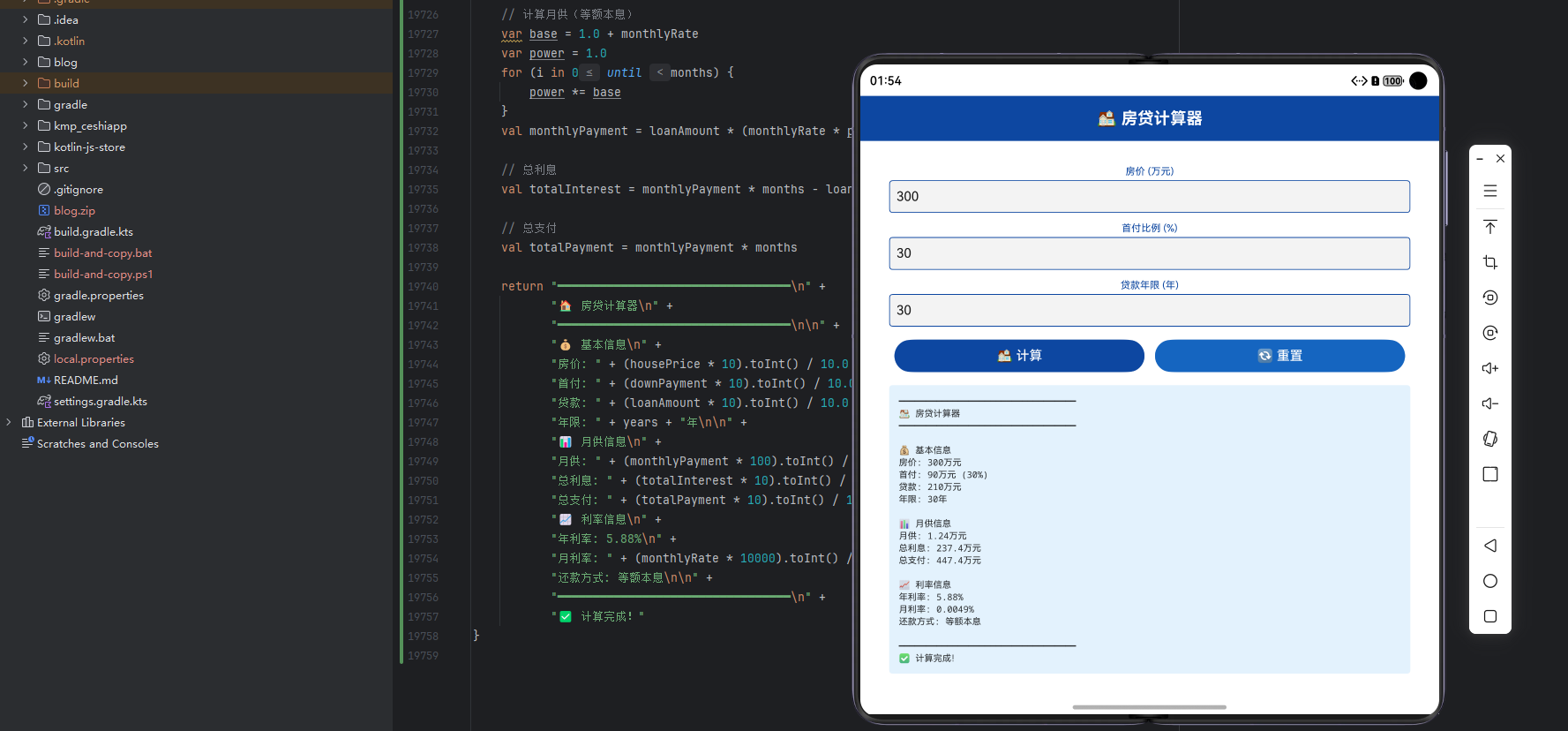1568x731 pixels.
Task: Expand the blog folder
Action: [x=26, y=63]
